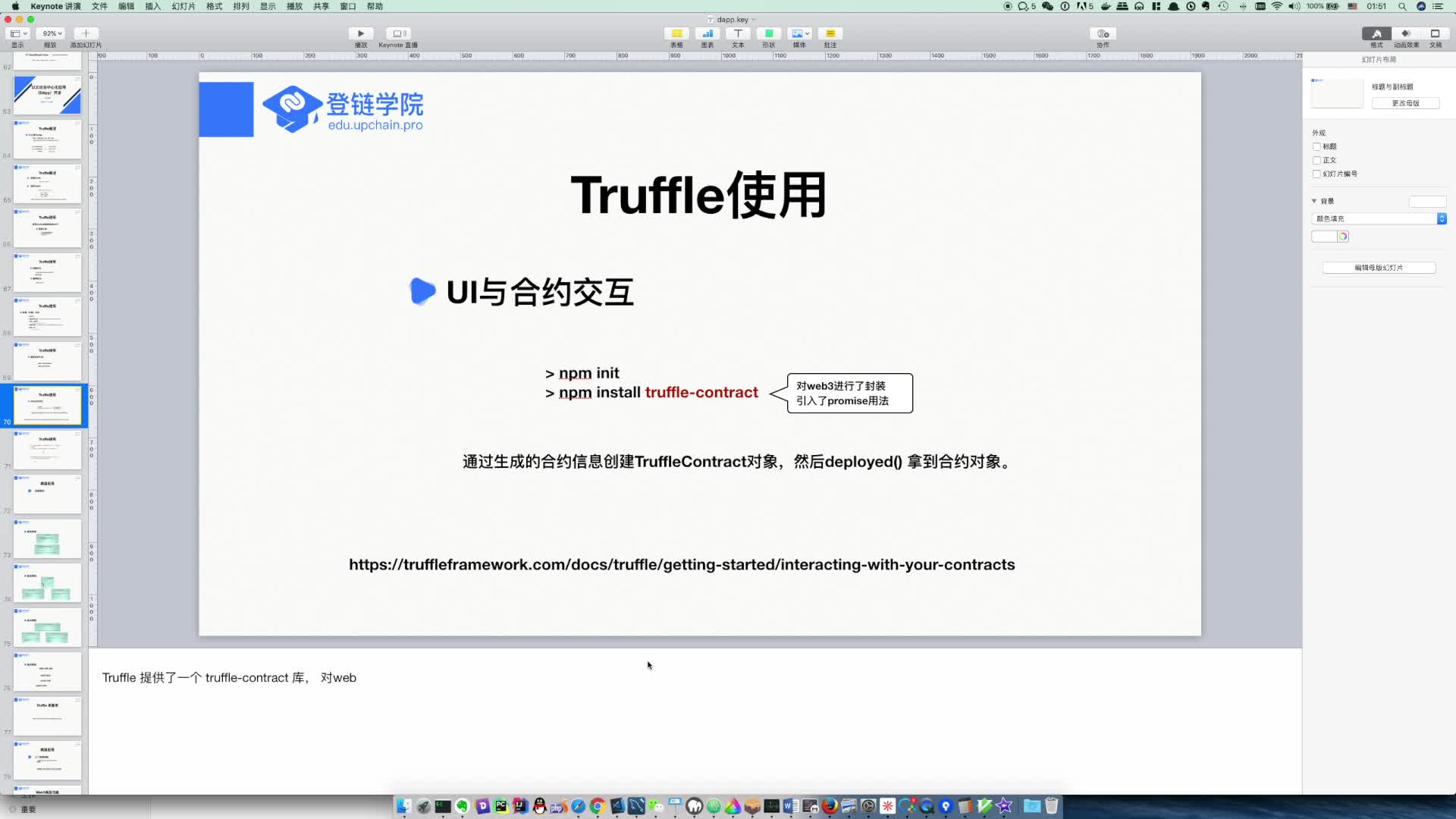Screen dimensions: 1456x819
Task: Open System Preferences in the Dock
Action: pos(868,806)
